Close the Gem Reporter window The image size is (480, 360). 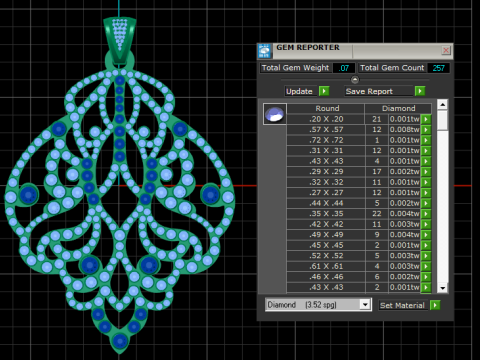click(x=446, y=50)
